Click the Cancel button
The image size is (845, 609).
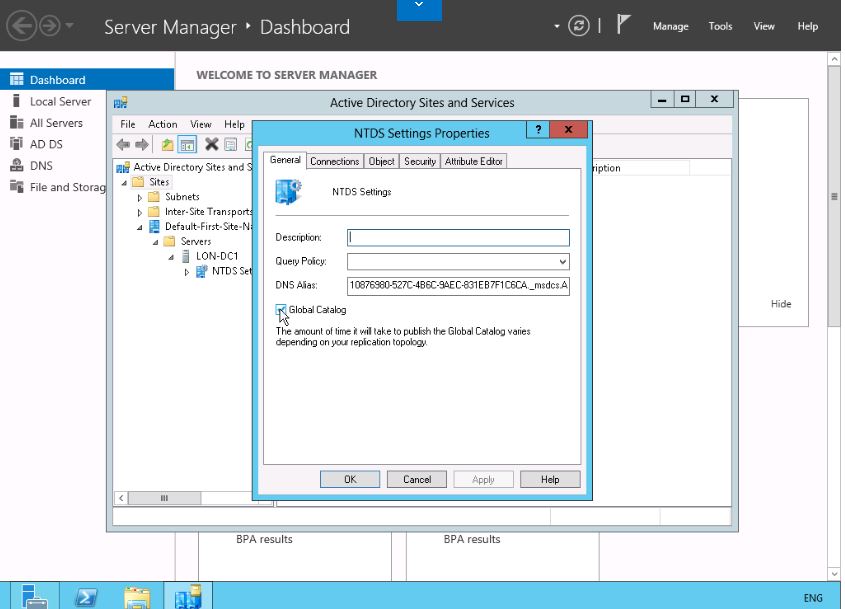[416, 479]
